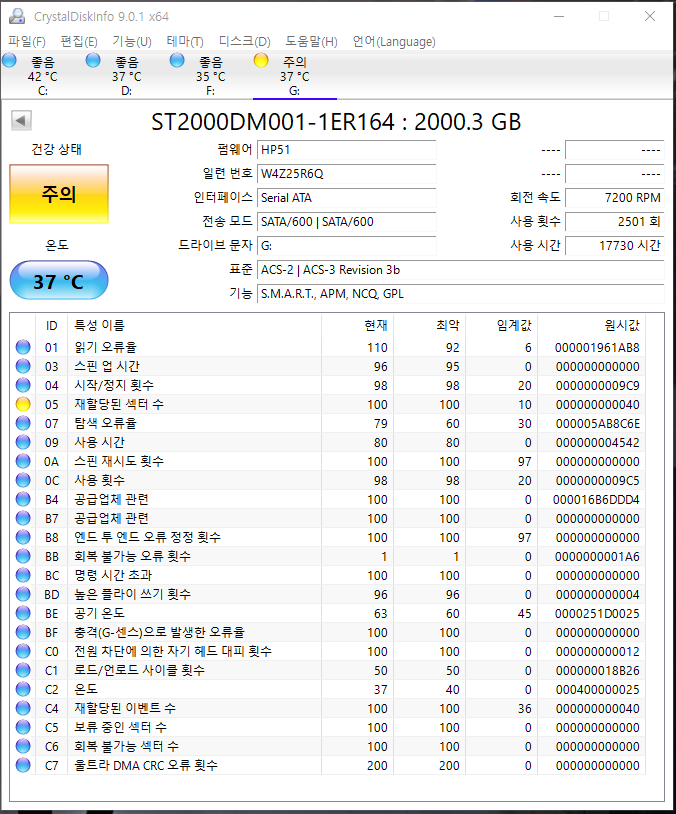The image size is (676, 814).
Task: Switch to drive tab C: at 42 °C
Action: [43, 76]
